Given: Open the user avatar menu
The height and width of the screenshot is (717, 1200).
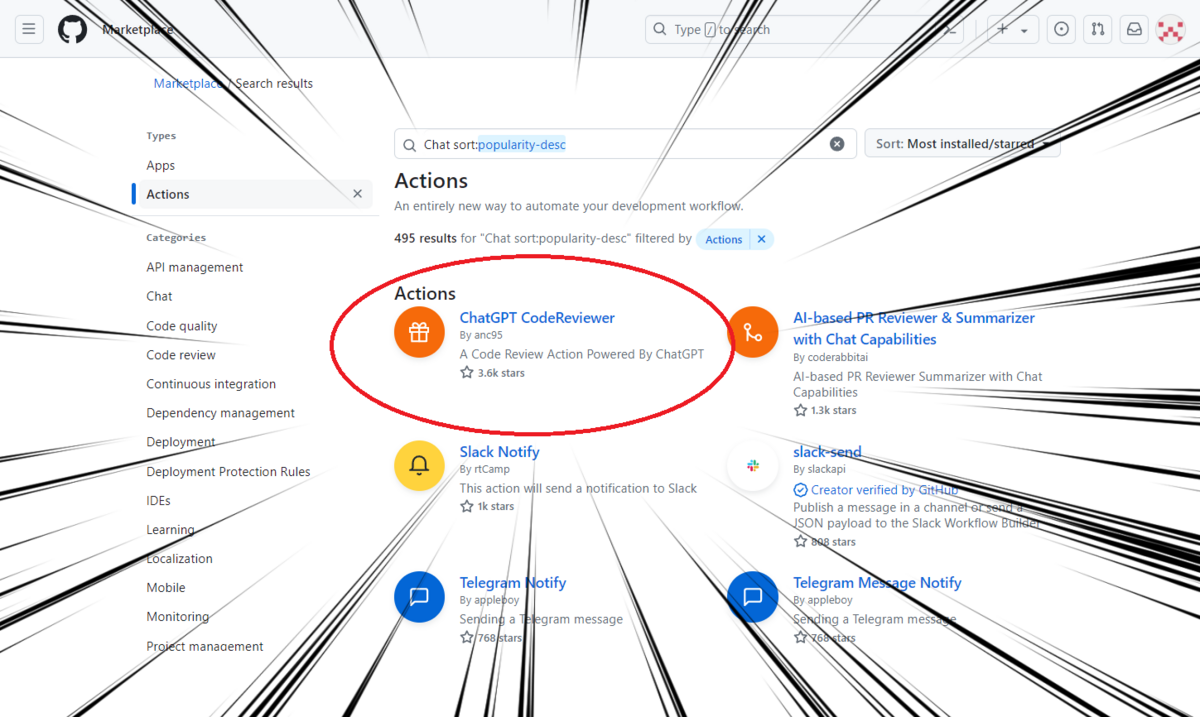Looking at the screenshot, I should [x=1170, y=30].
